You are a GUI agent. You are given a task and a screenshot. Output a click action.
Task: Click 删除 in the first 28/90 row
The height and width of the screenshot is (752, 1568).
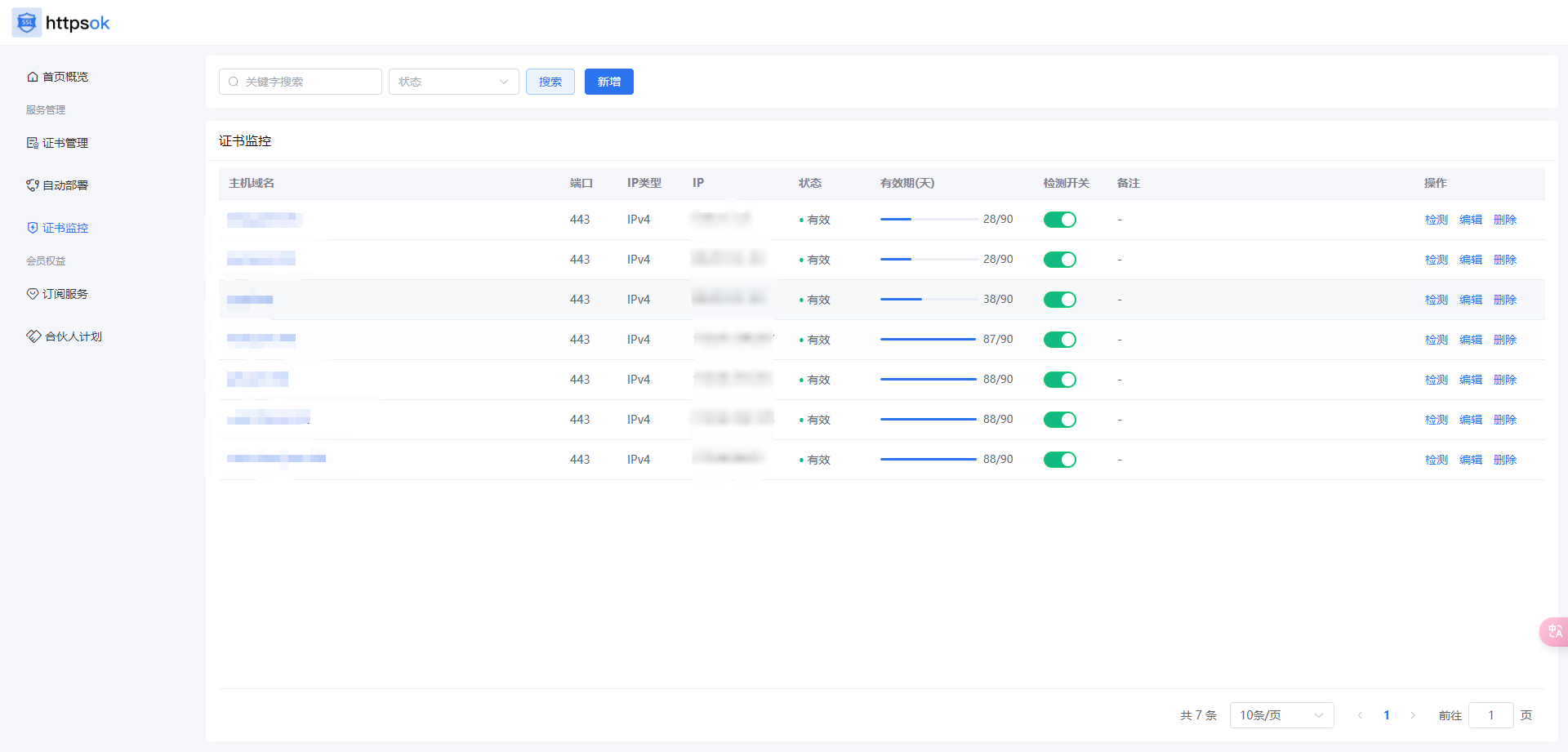pyautogui.click(x=1505, y=220)
